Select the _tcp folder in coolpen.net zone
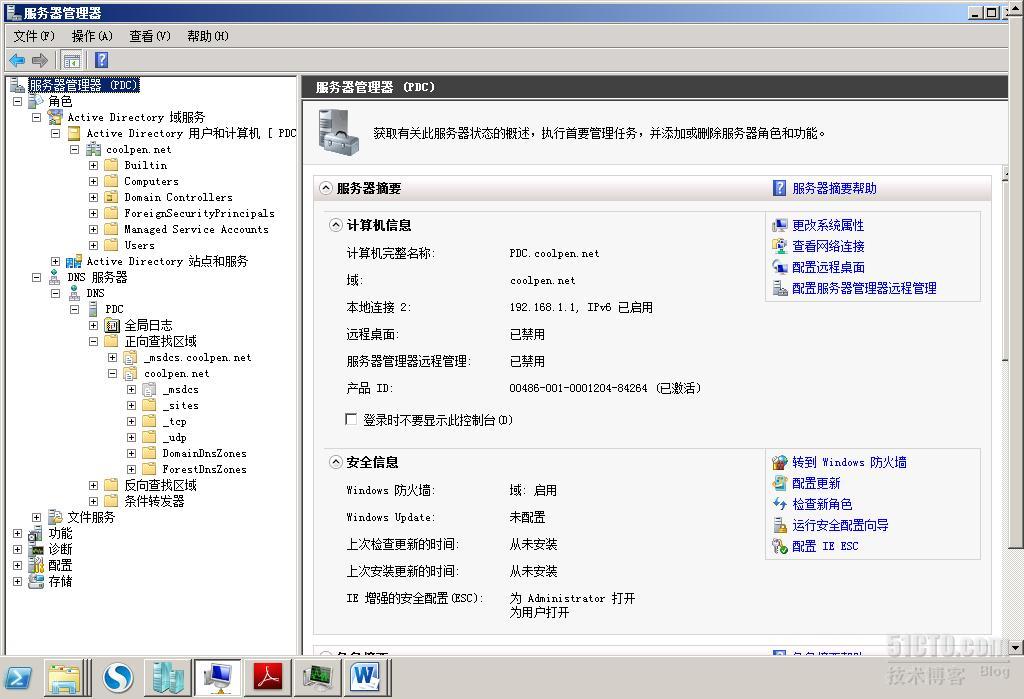 (x=174, y=421)
